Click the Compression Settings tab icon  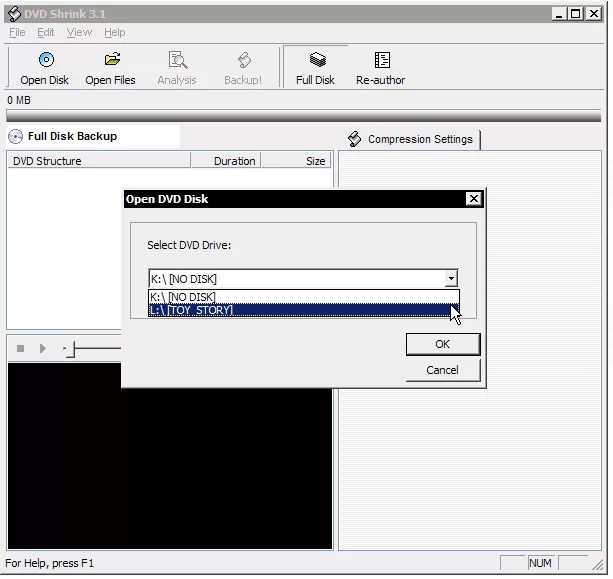[354, 139]
